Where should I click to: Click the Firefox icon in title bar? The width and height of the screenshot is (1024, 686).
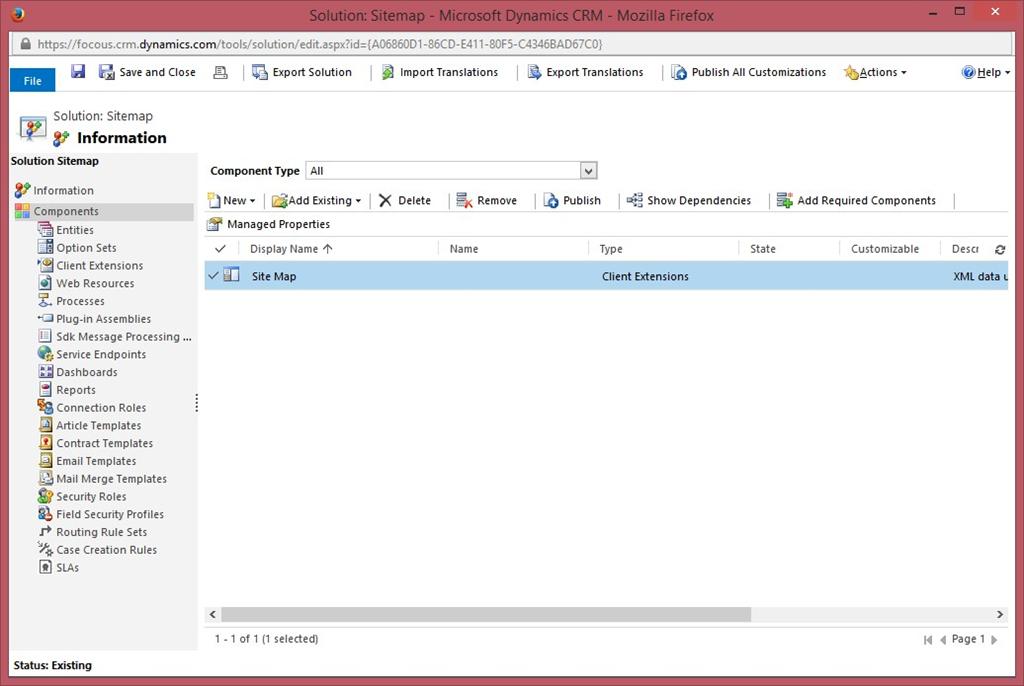click(x=18, y=14)
